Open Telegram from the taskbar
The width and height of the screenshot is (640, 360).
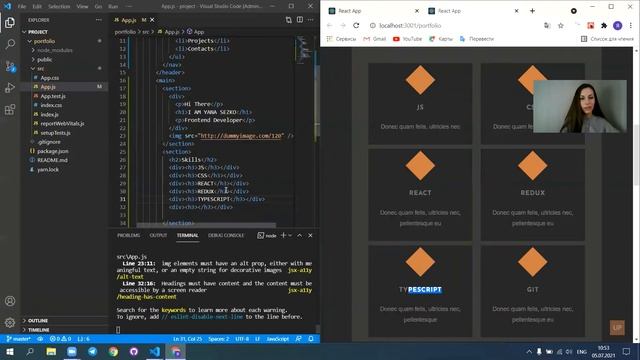pyautogui.click(x=93, y=352)
